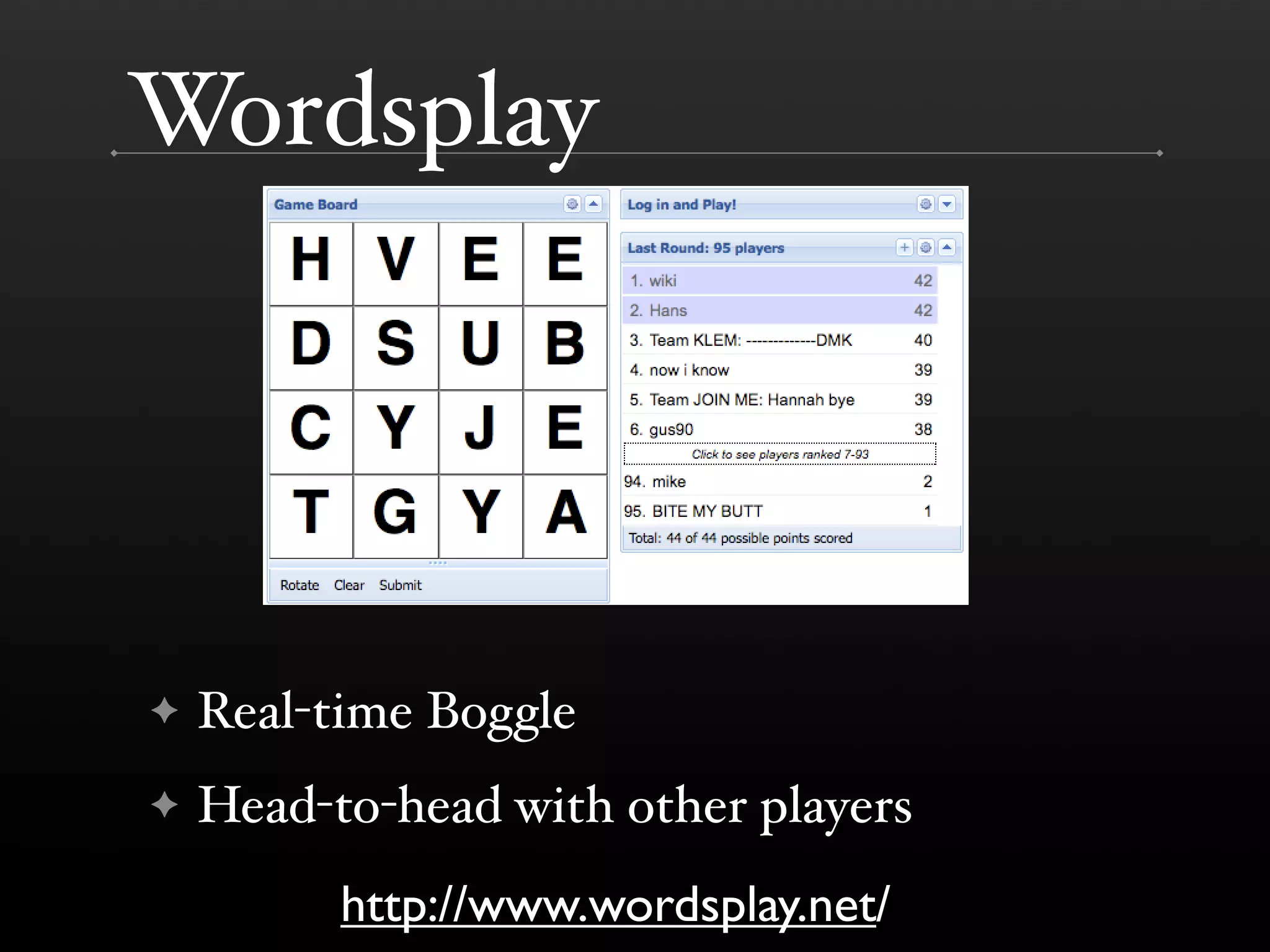
Task: Select player row 2. Hans
Action: (779, 310)
